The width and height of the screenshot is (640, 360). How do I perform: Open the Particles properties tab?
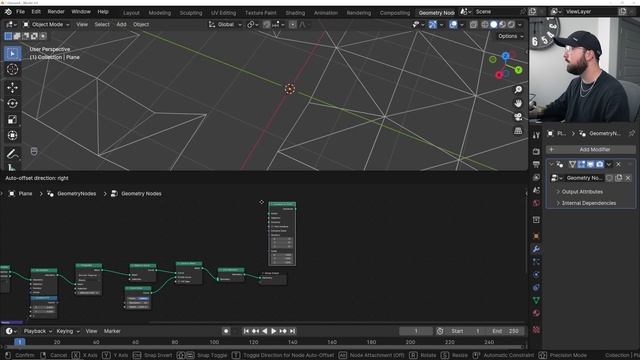point(536,262)
